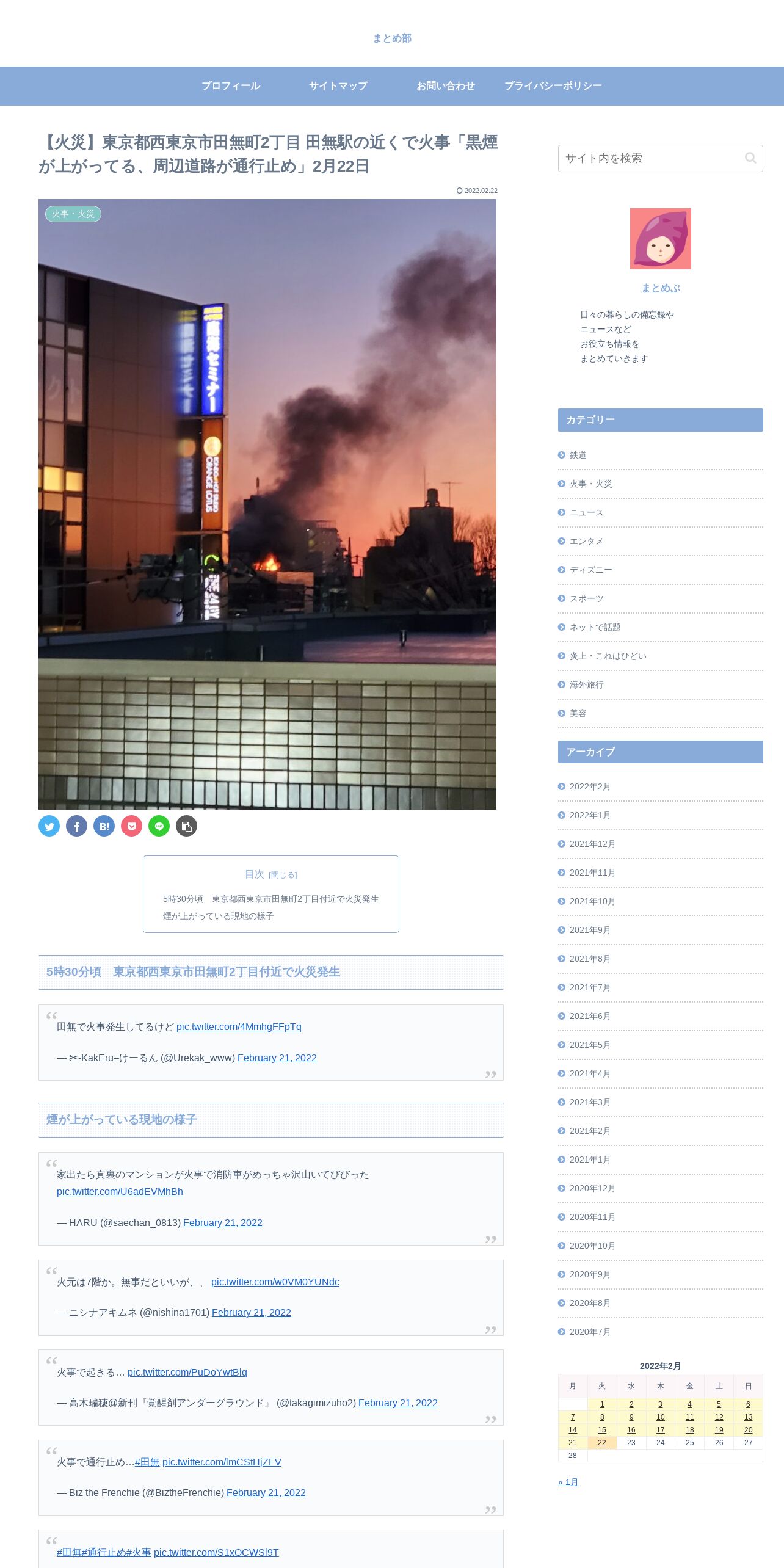Collapse the table of contents with 閉じる
This screenshot has height=1568, width=784.
click(283, 875)
